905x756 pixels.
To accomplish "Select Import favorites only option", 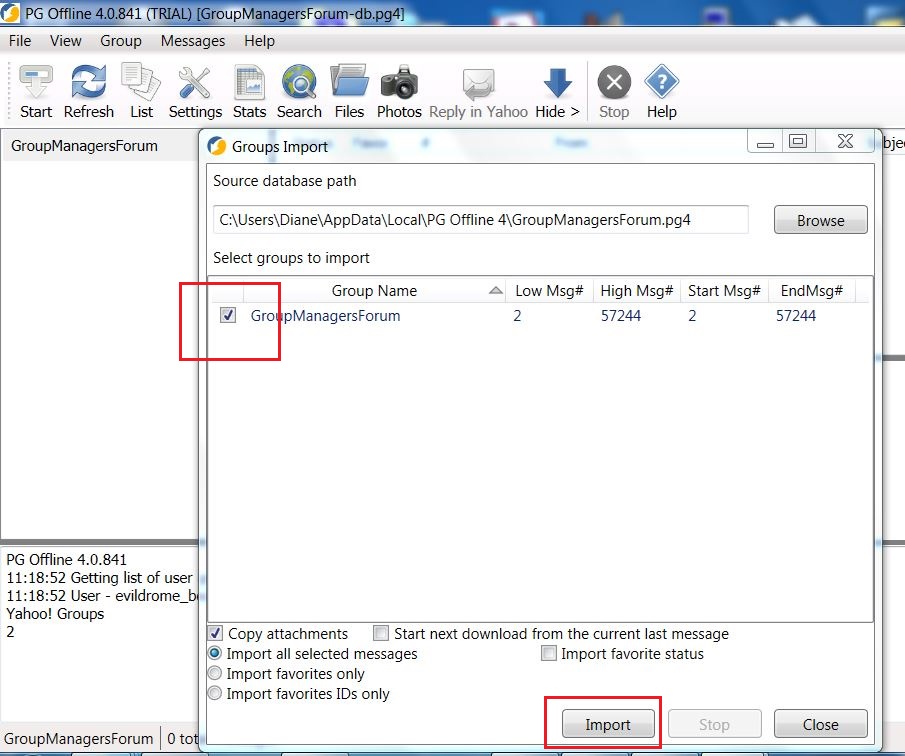I will tap(215, 673).
